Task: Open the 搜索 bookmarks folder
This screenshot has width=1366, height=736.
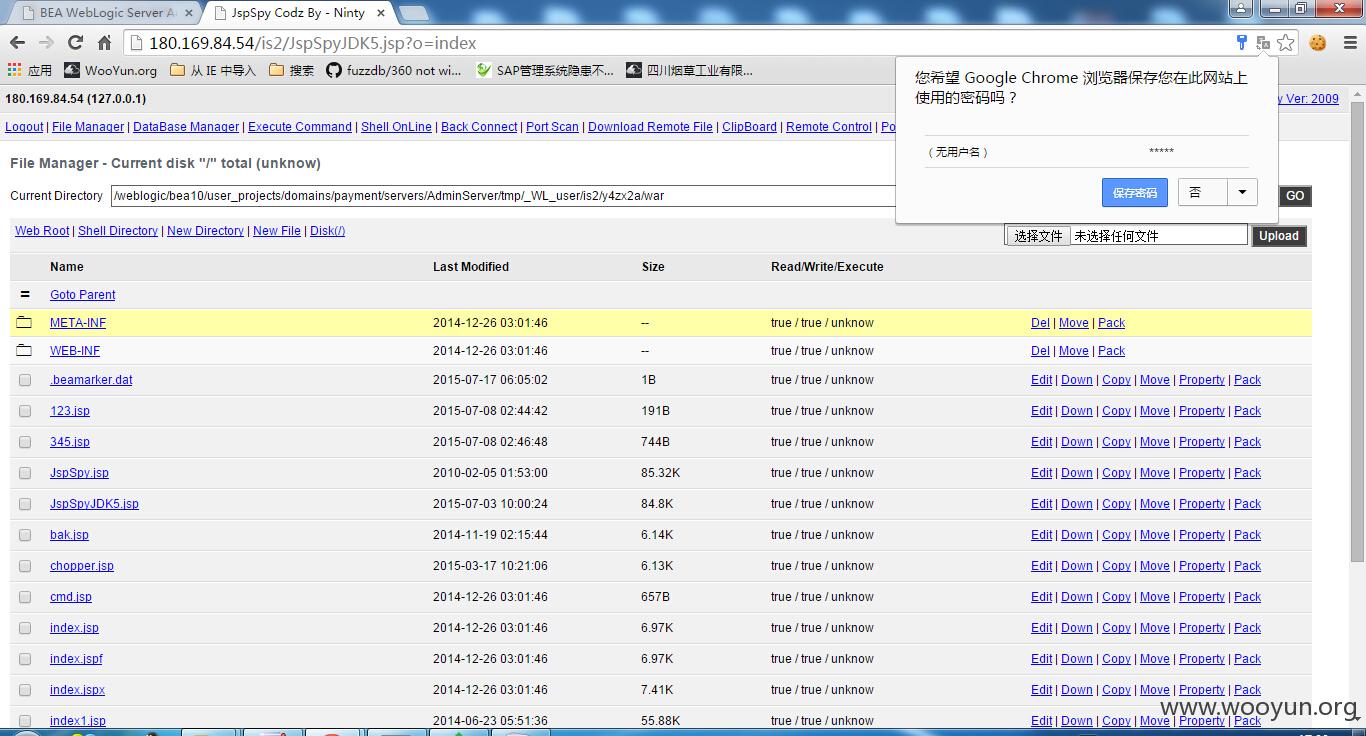Action: [291, 70]
